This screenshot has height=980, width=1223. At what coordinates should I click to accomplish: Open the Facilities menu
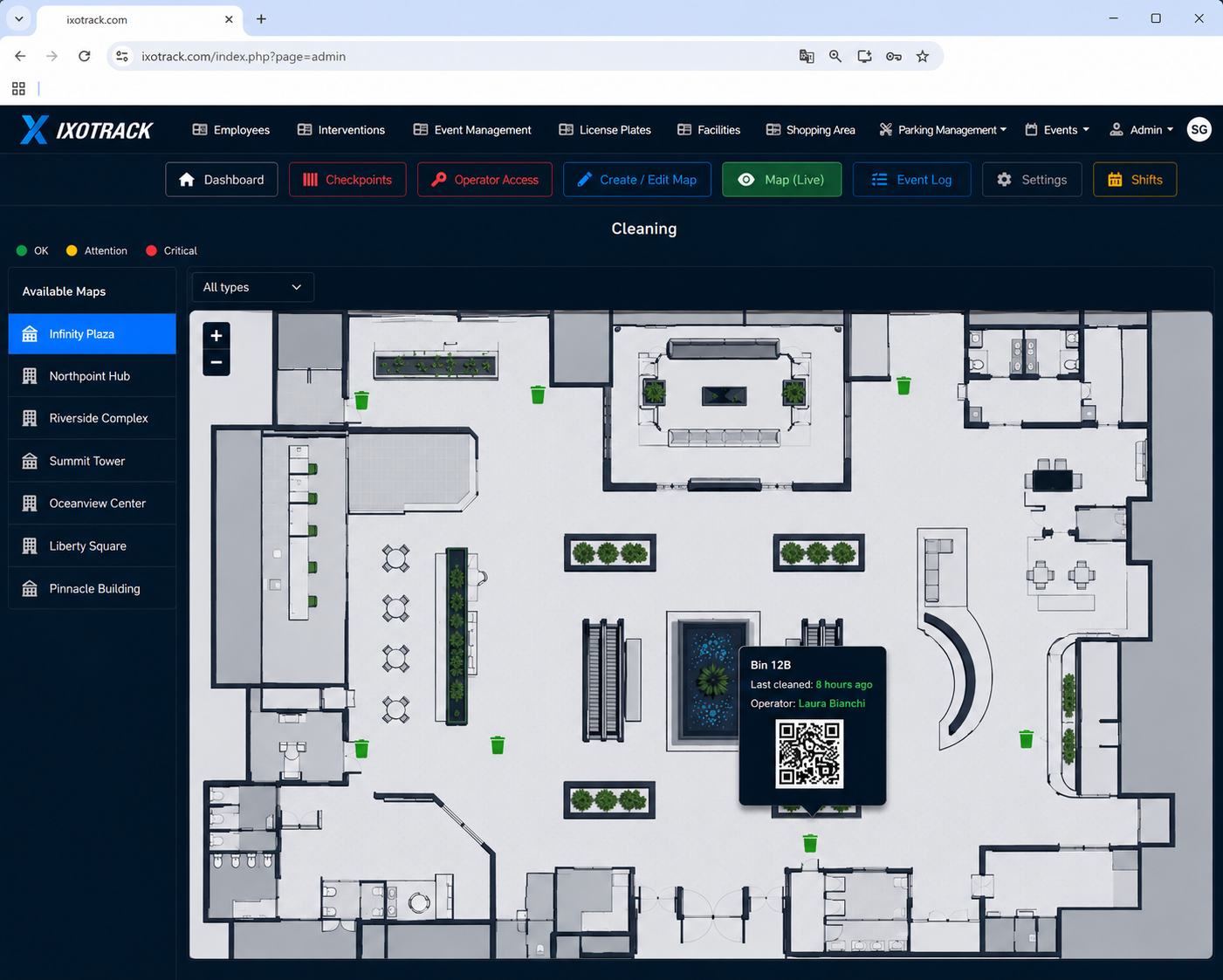click(x=709, y=130)
